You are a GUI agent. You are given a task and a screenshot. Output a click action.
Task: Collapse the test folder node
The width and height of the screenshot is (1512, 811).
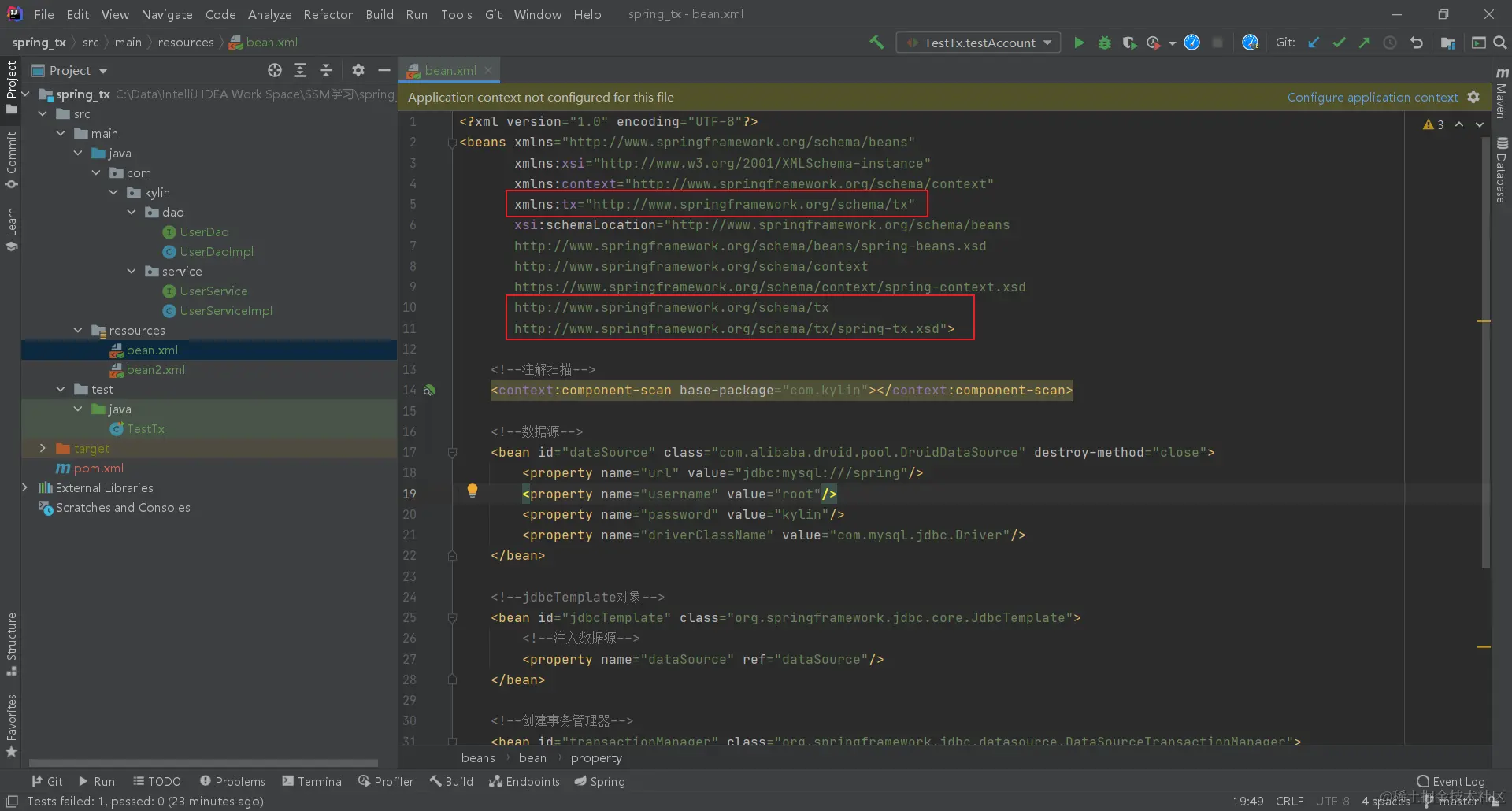click(61, 390)
